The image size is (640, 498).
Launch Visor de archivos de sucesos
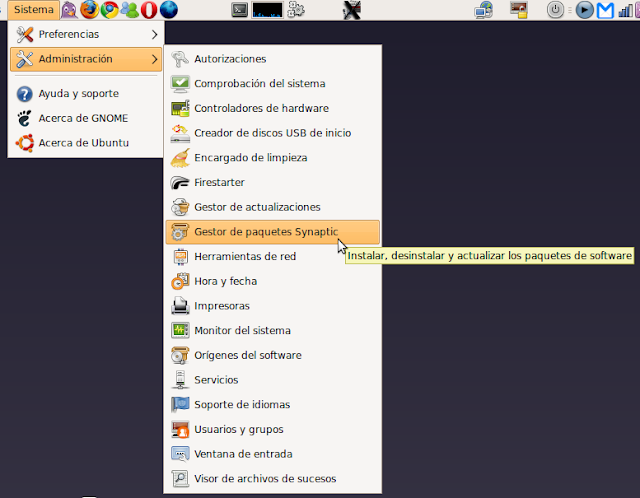(273, 479)
